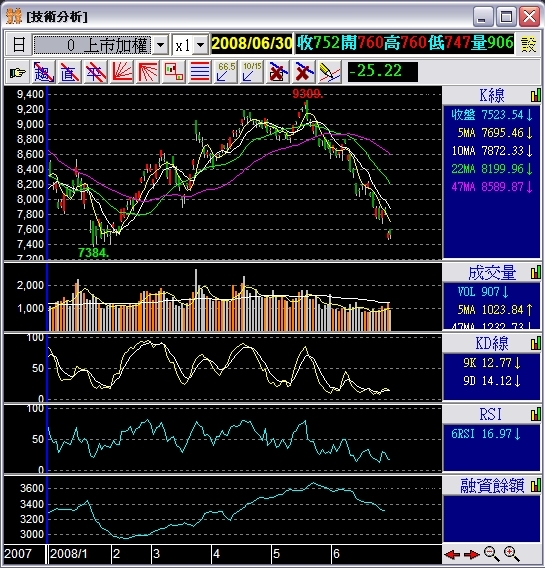Select the red fan lines tool
This screenshot has width=545, height=568.
point(121,72)
